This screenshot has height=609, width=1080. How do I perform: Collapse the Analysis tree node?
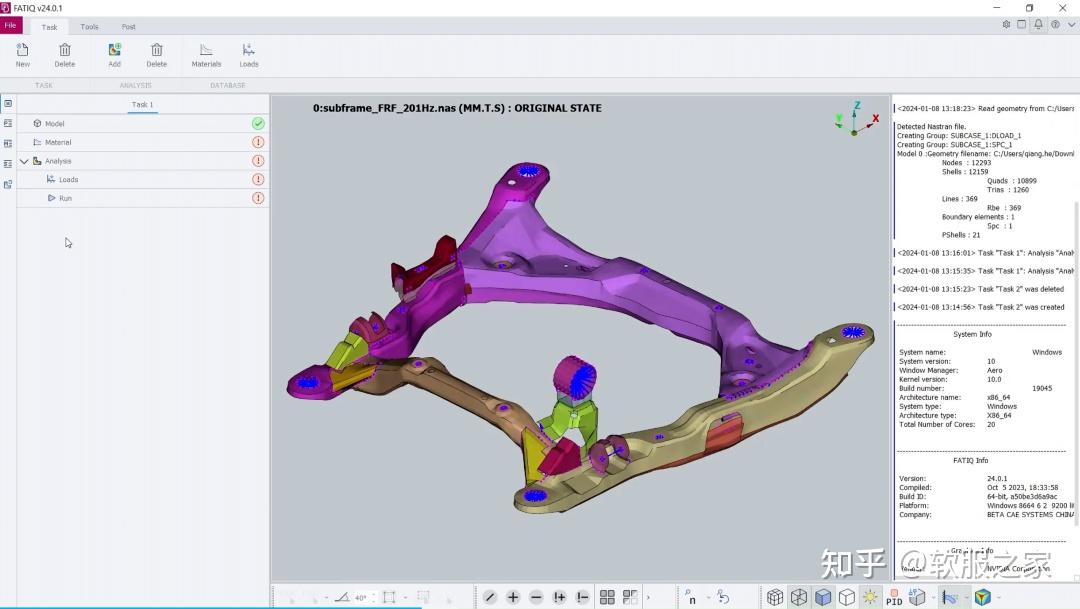click(x=25, y=161)
